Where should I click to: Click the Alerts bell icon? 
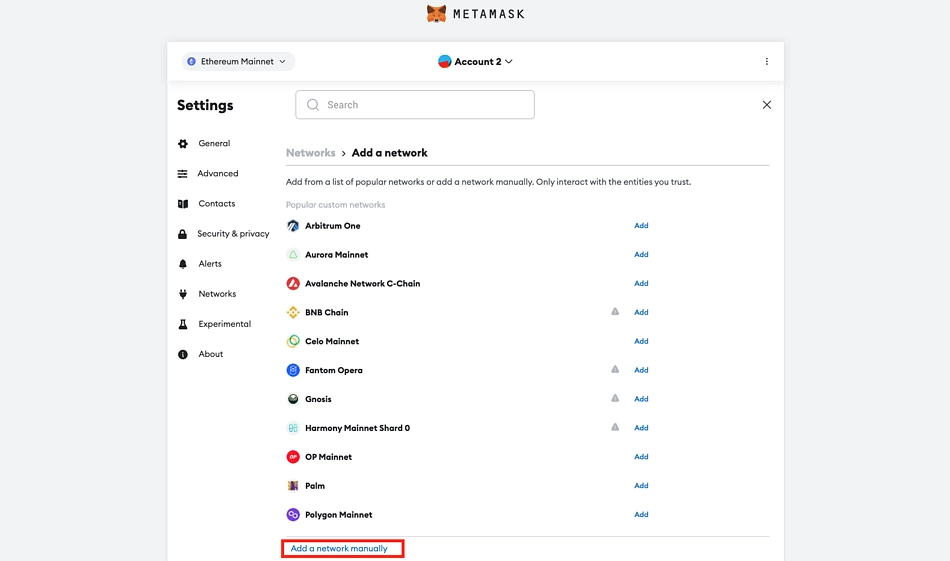coord(183,264)
